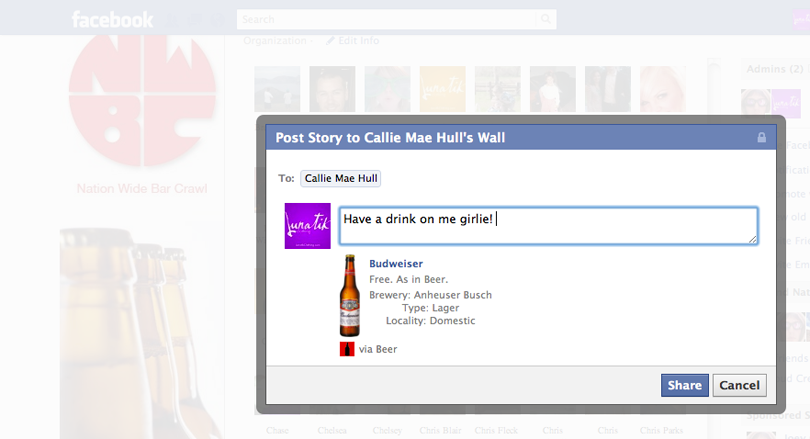Click the Share button in the dialog

click(684, 385)
